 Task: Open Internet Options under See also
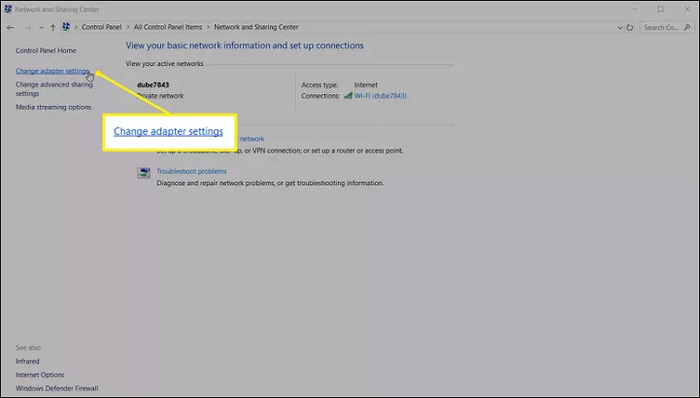(40, 375)
